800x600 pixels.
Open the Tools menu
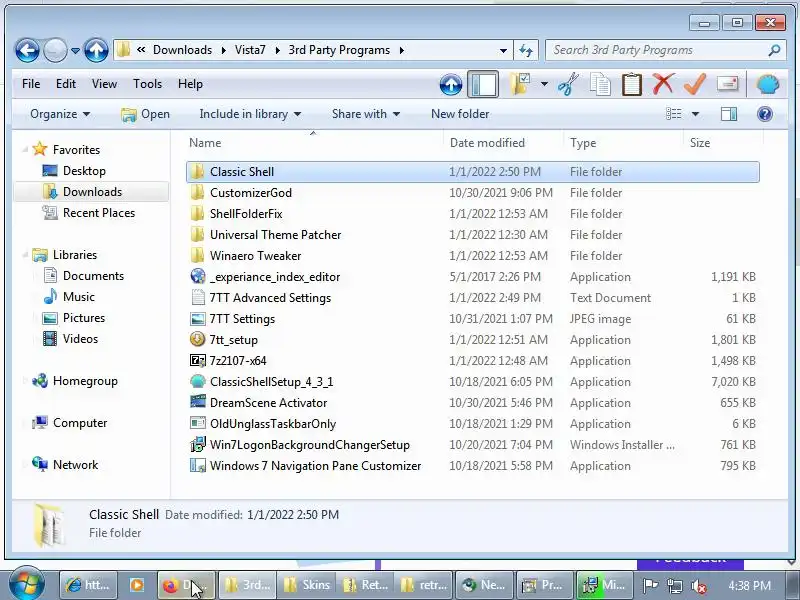pyautogui.click(x=147, y=84)
